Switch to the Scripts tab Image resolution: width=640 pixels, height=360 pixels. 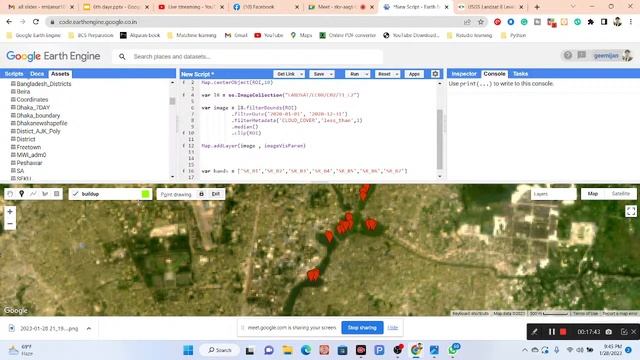[x=14, y=74]
